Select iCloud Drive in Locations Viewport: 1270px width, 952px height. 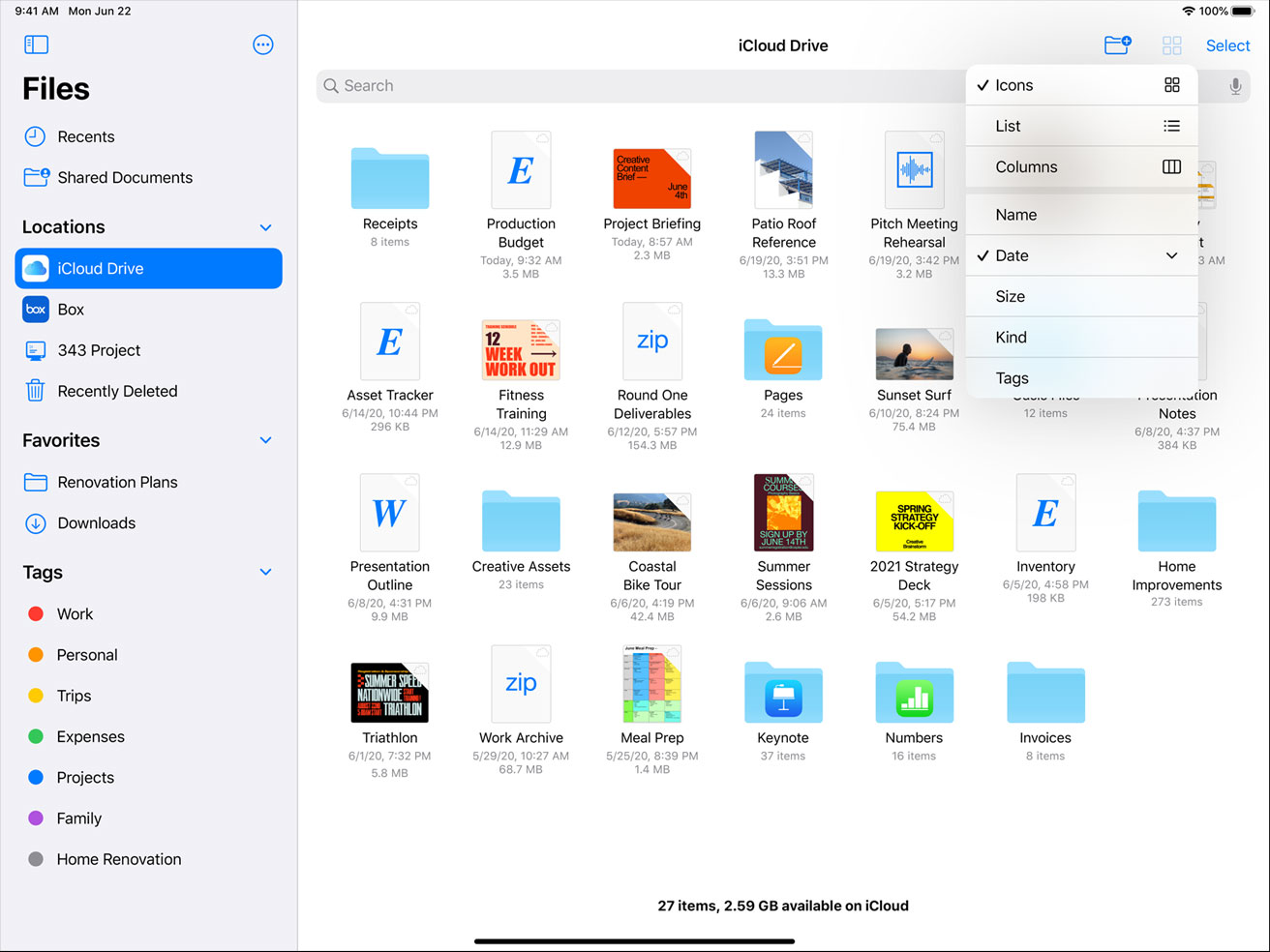click(149, 269)
